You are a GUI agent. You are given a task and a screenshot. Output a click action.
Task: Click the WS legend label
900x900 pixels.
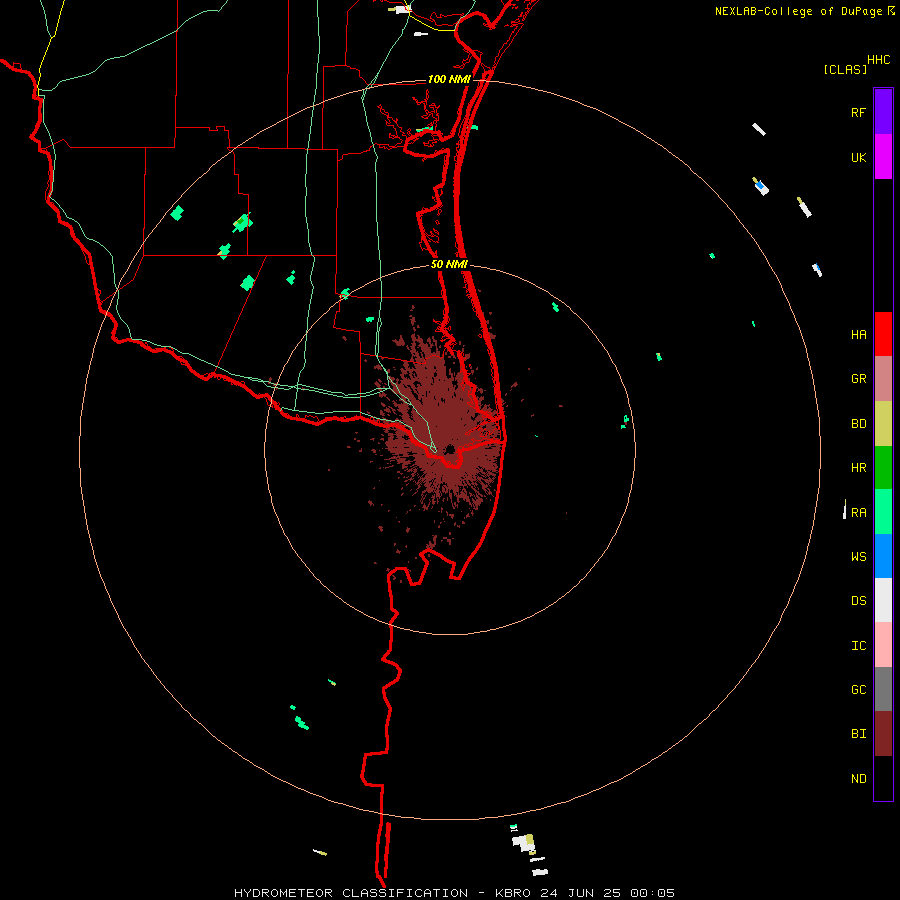tap(858, 556)
